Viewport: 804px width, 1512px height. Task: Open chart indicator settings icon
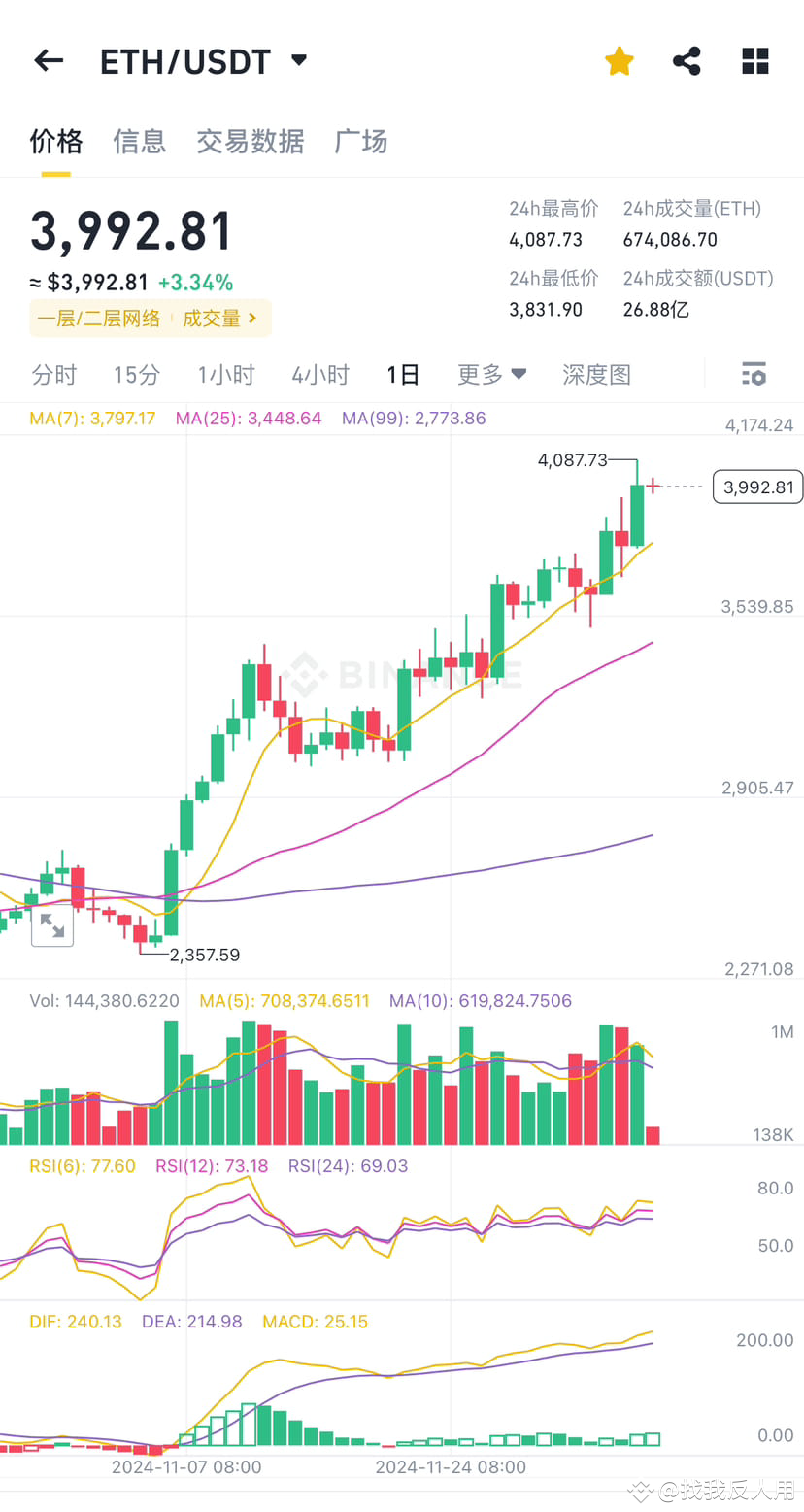click(x=753, y=374)
